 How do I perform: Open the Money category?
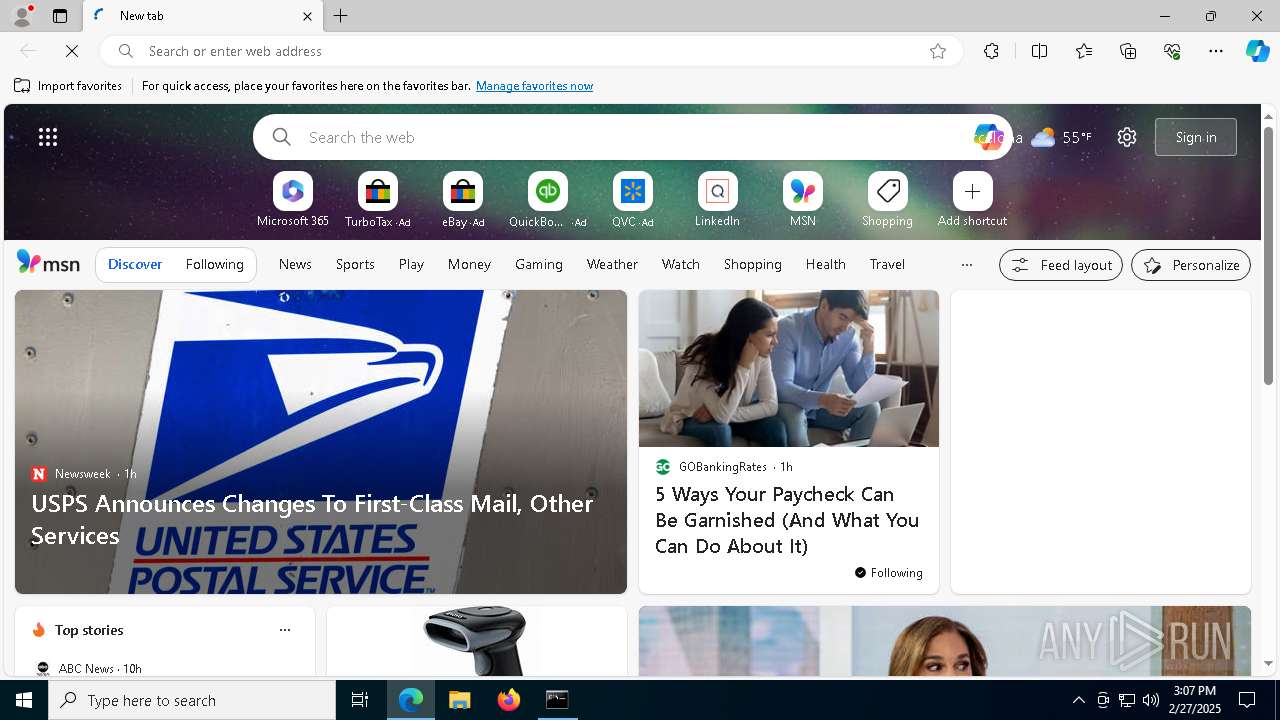coord(469,264)
